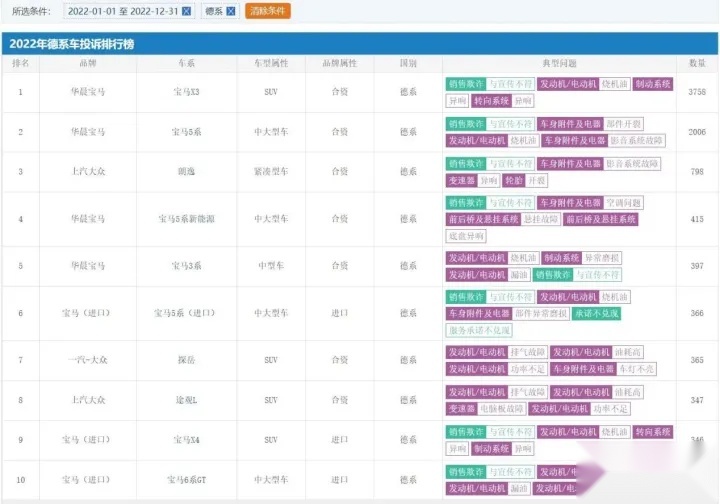Open the 宝马5系 series in rank 2
This screenshot has width=720, height=504.
(x=186, y=132)
